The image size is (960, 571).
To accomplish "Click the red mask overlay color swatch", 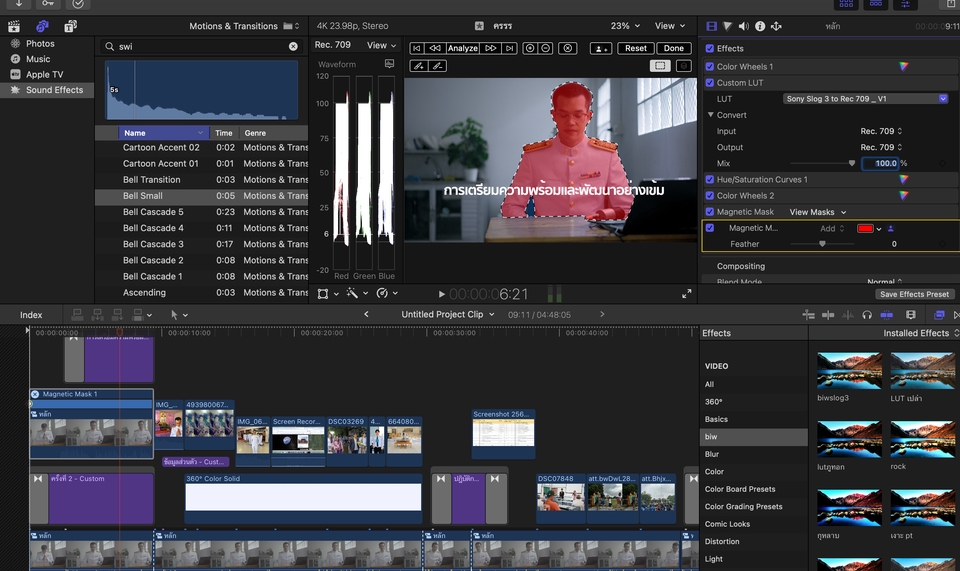I will [x=865, y=228].
